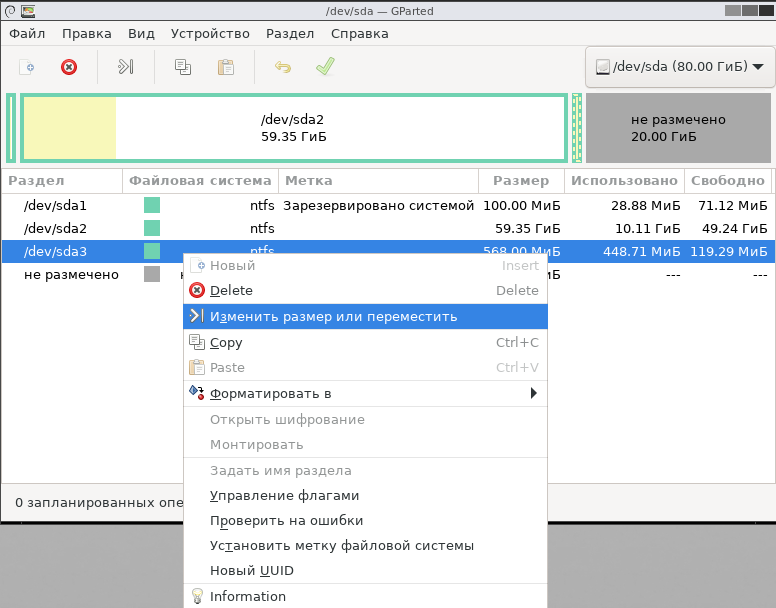Click the Resize/Move icon in the toolbar
This screenshot has width=776, height=608.
[126, 67]
